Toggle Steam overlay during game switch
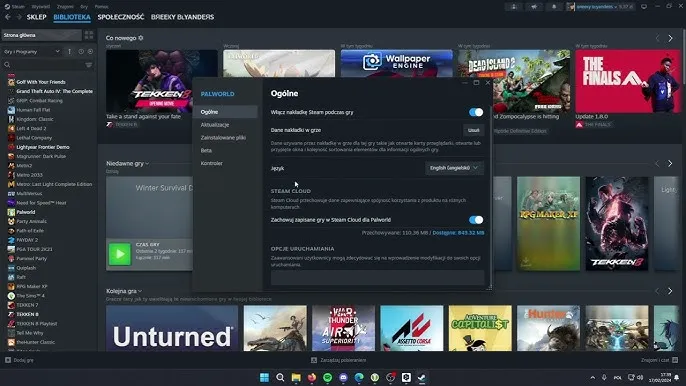686x386 pixels. (x=476, y=112)
